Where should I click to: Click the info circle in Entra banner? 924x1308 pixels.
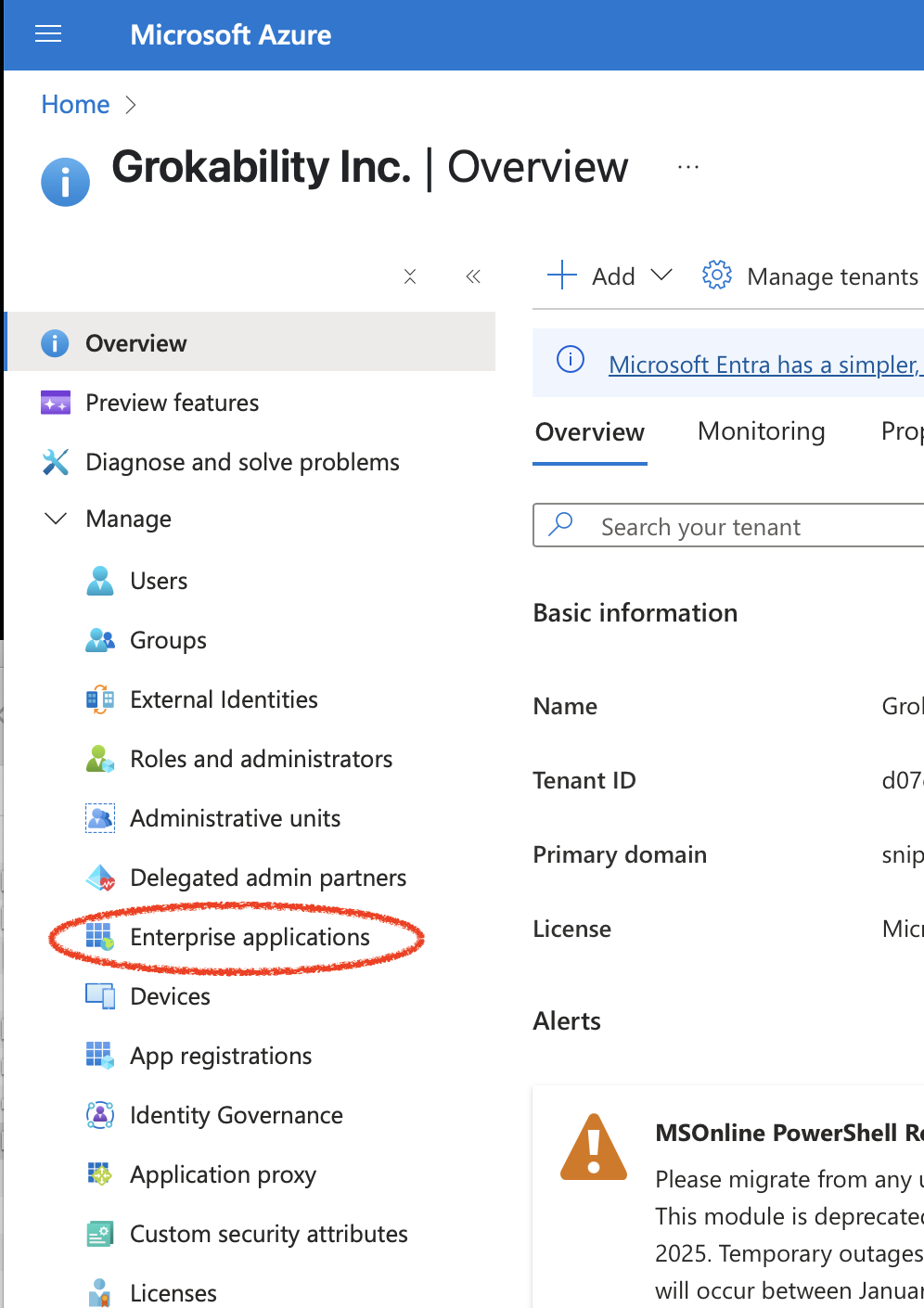571,359
